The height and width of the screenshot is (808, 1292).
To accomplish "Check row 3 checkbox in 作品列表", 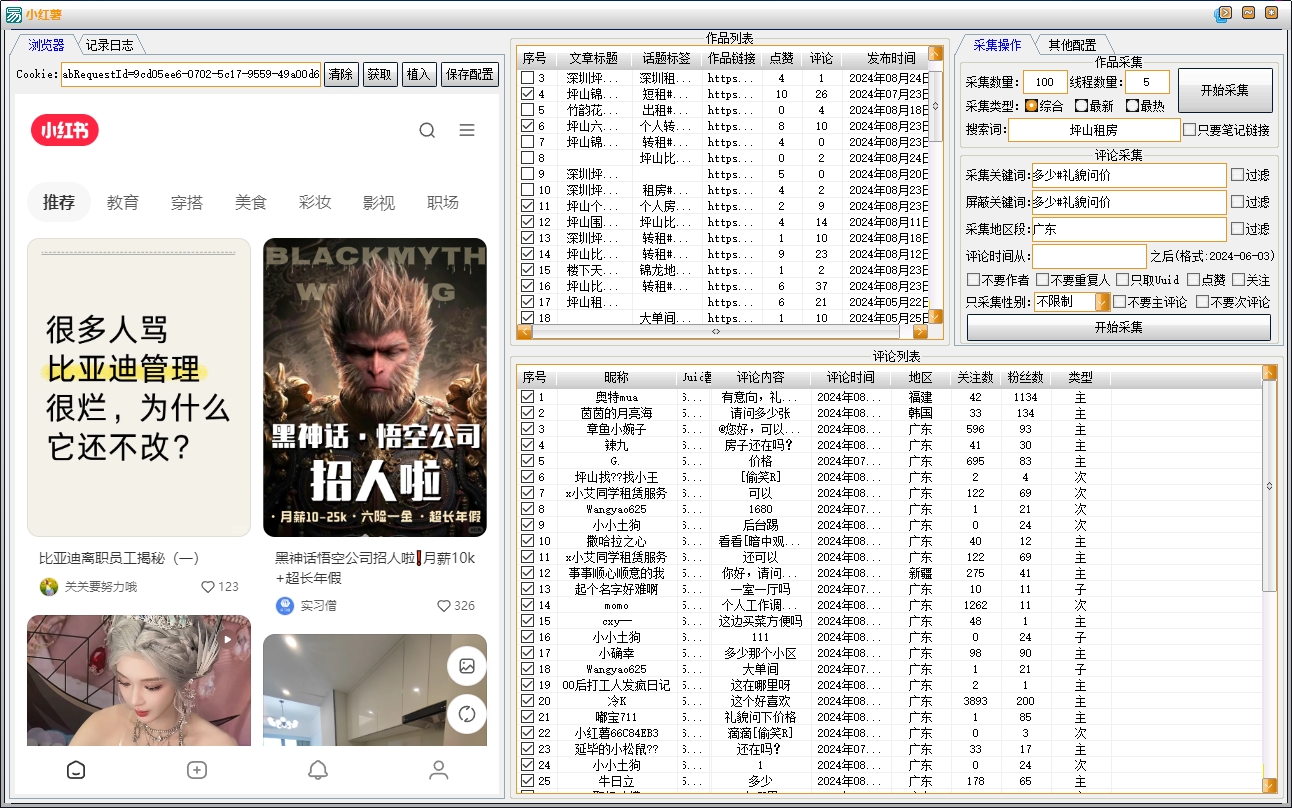I will (527, 78).
